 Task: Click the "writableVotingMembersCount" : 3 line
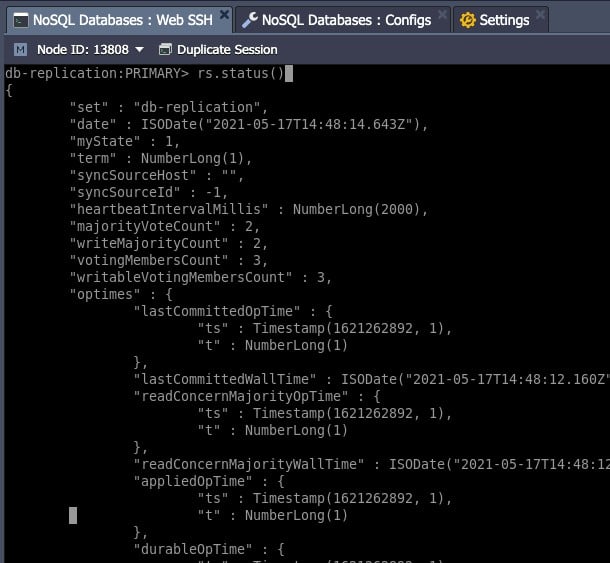click(x=200, y=277)
